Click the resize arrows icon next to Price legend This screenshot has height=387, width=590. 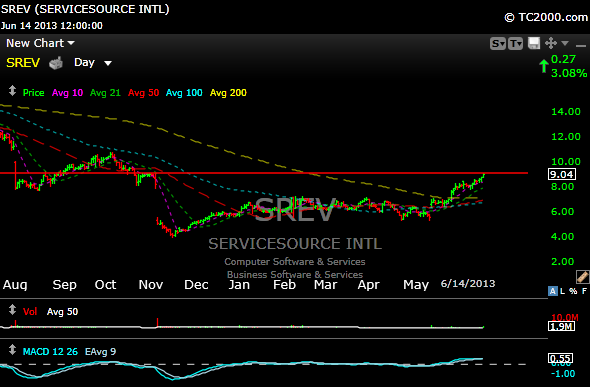click(12, 91)
